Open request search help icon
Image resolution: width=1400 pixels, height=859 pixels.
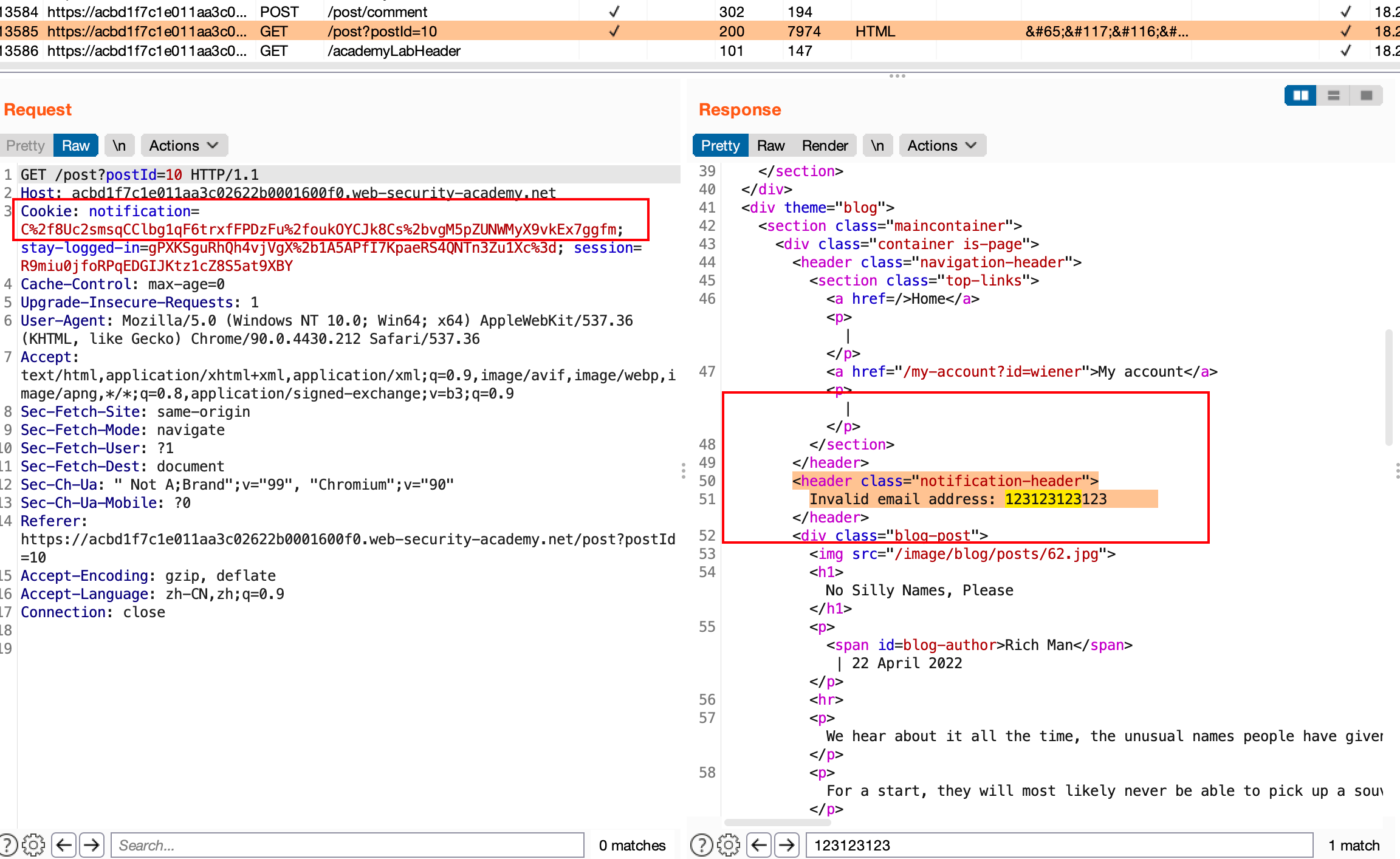point(7,845)
